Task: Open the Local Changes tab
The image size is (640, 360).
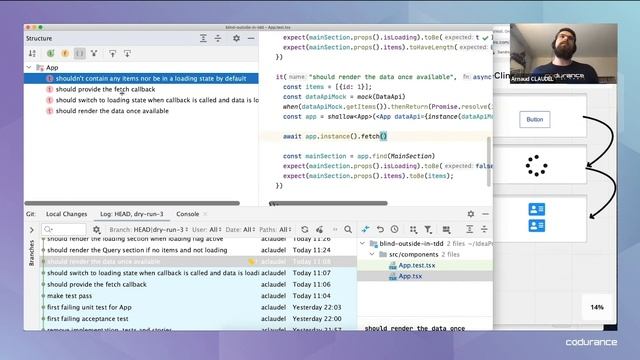Action: pyautogui.click(x=67, y=214)
